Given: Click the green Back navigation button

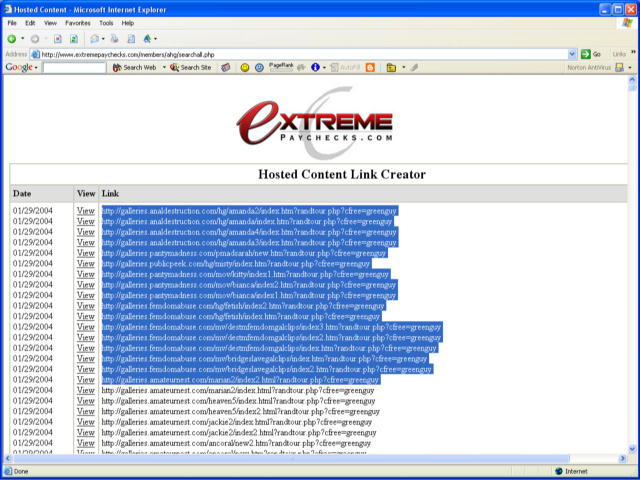Looking at the screenshot, I should pos(11,38).
